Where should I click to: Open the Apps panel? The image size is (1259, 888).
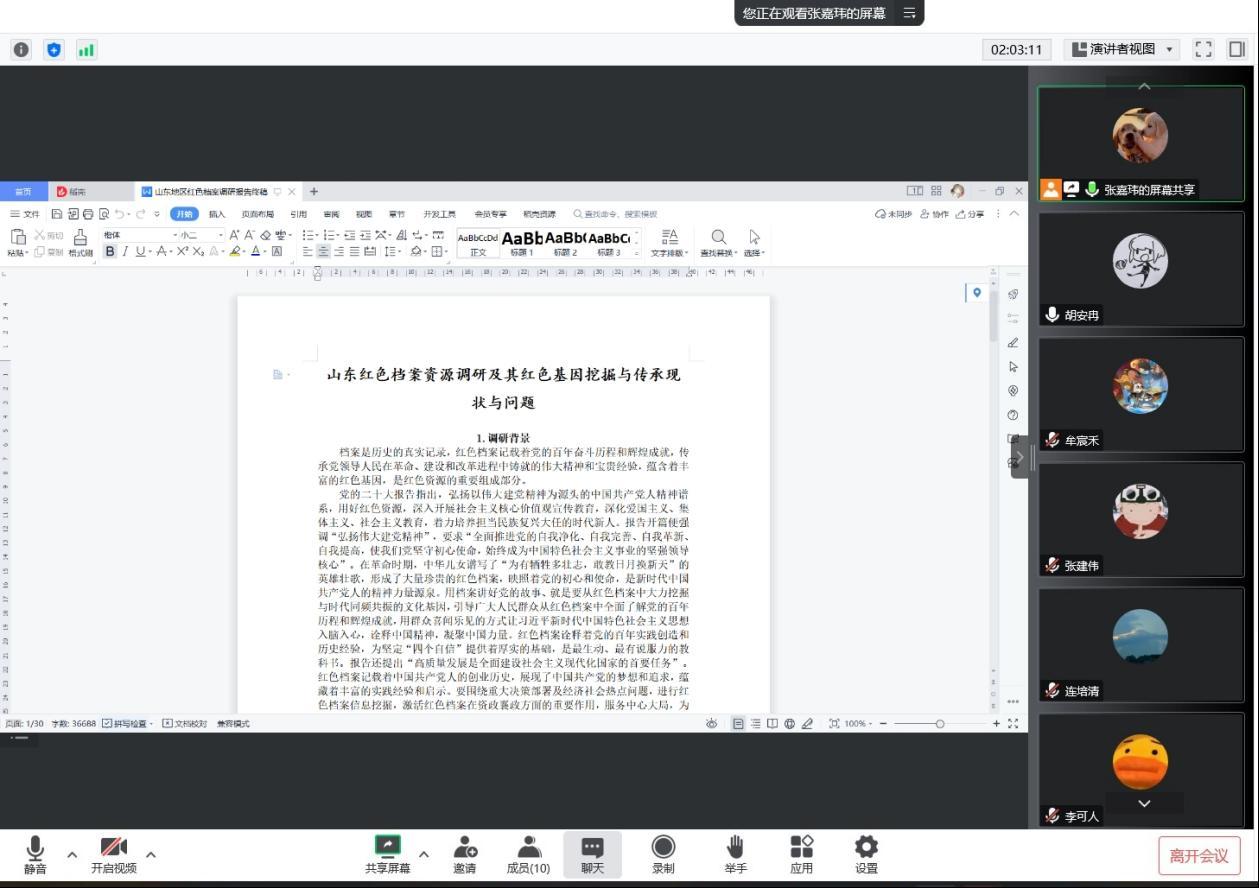(801, 848)
